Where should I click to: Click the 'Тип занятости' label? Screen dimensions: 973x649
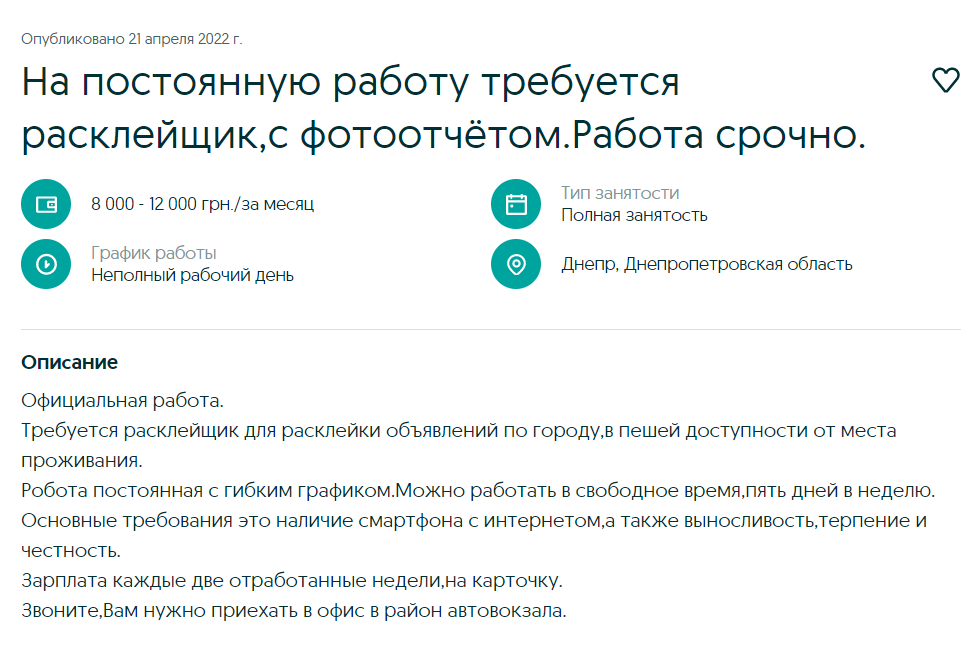point(620,193)
